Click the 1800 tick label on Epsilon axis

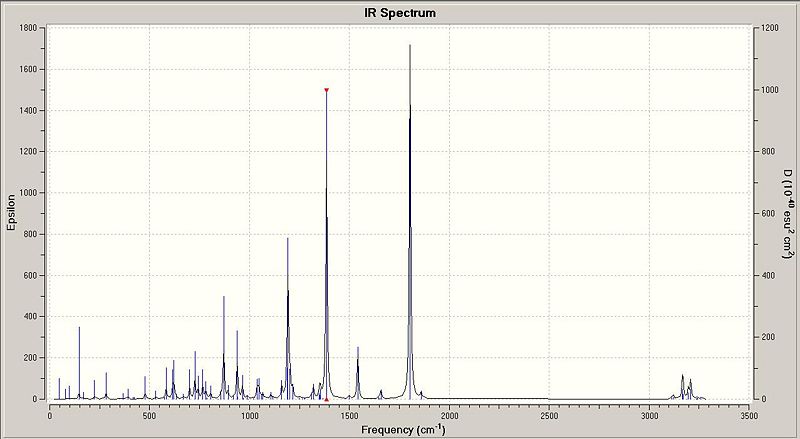coord(28,28)
